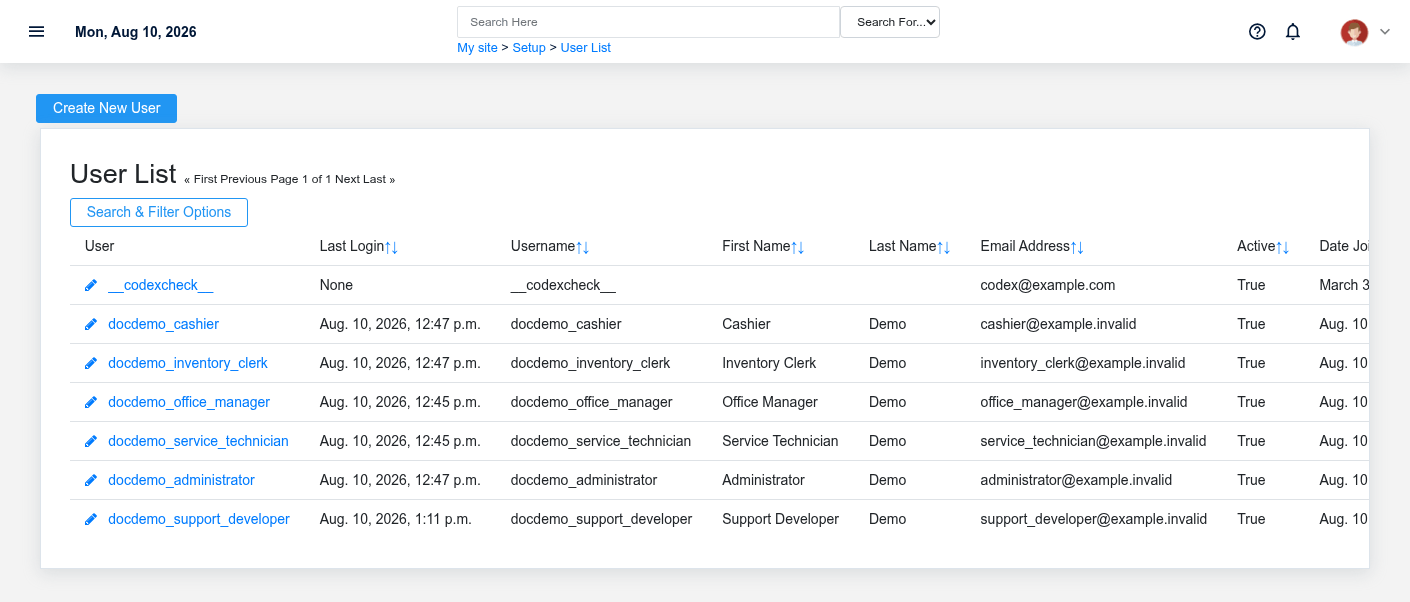Click email office_manager@example.invalid
Viewport: 1410px width, 602px height.
[x=1084, y=402]
